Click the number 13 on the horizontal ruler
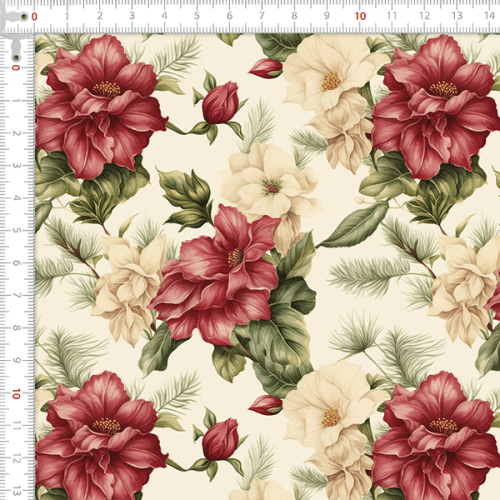 pos(457,16)
